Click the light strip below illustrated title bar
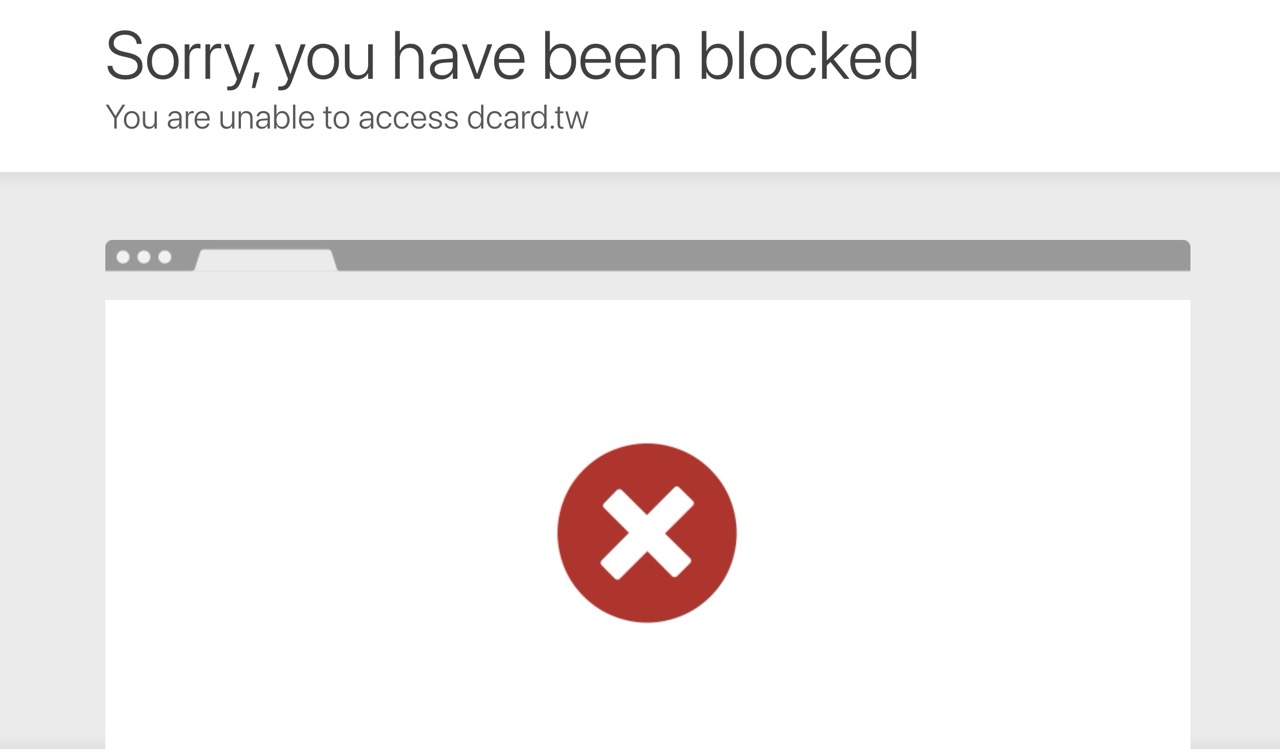Screen dimensions: 1280x749 pos(647,285)
